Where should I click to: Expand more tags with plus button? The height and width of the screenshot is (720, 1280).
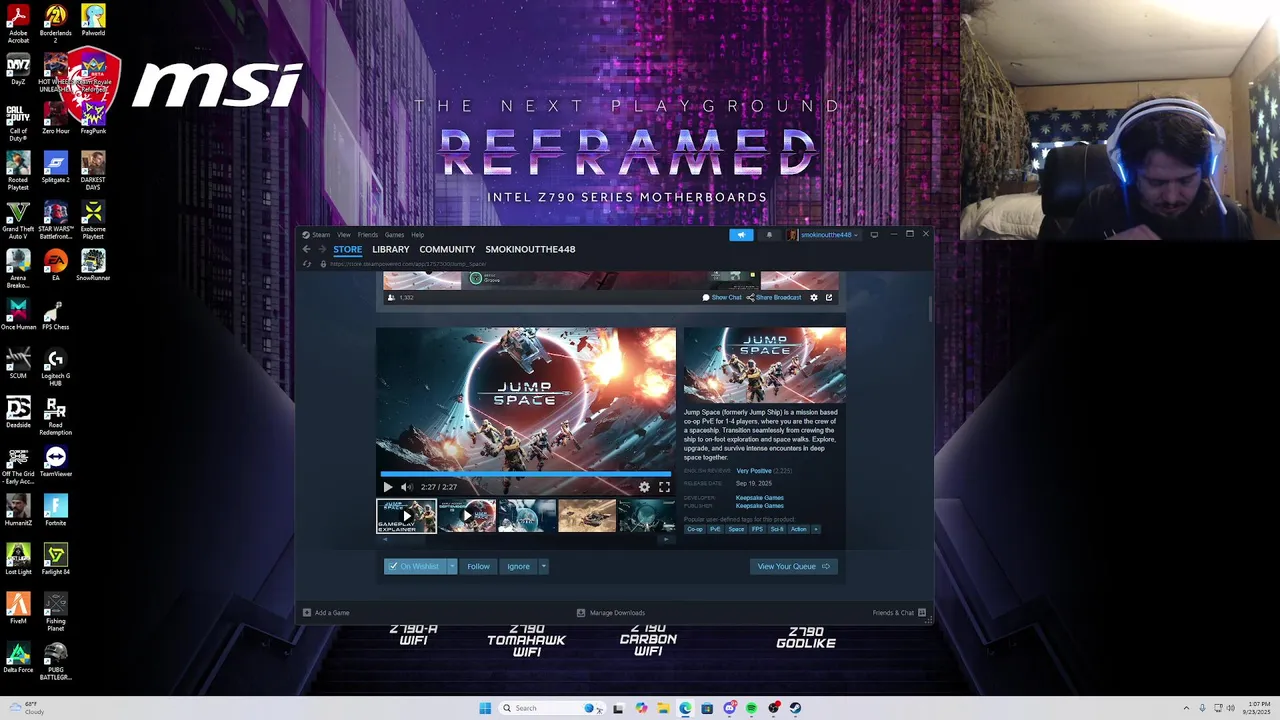(x=816, y=529)
